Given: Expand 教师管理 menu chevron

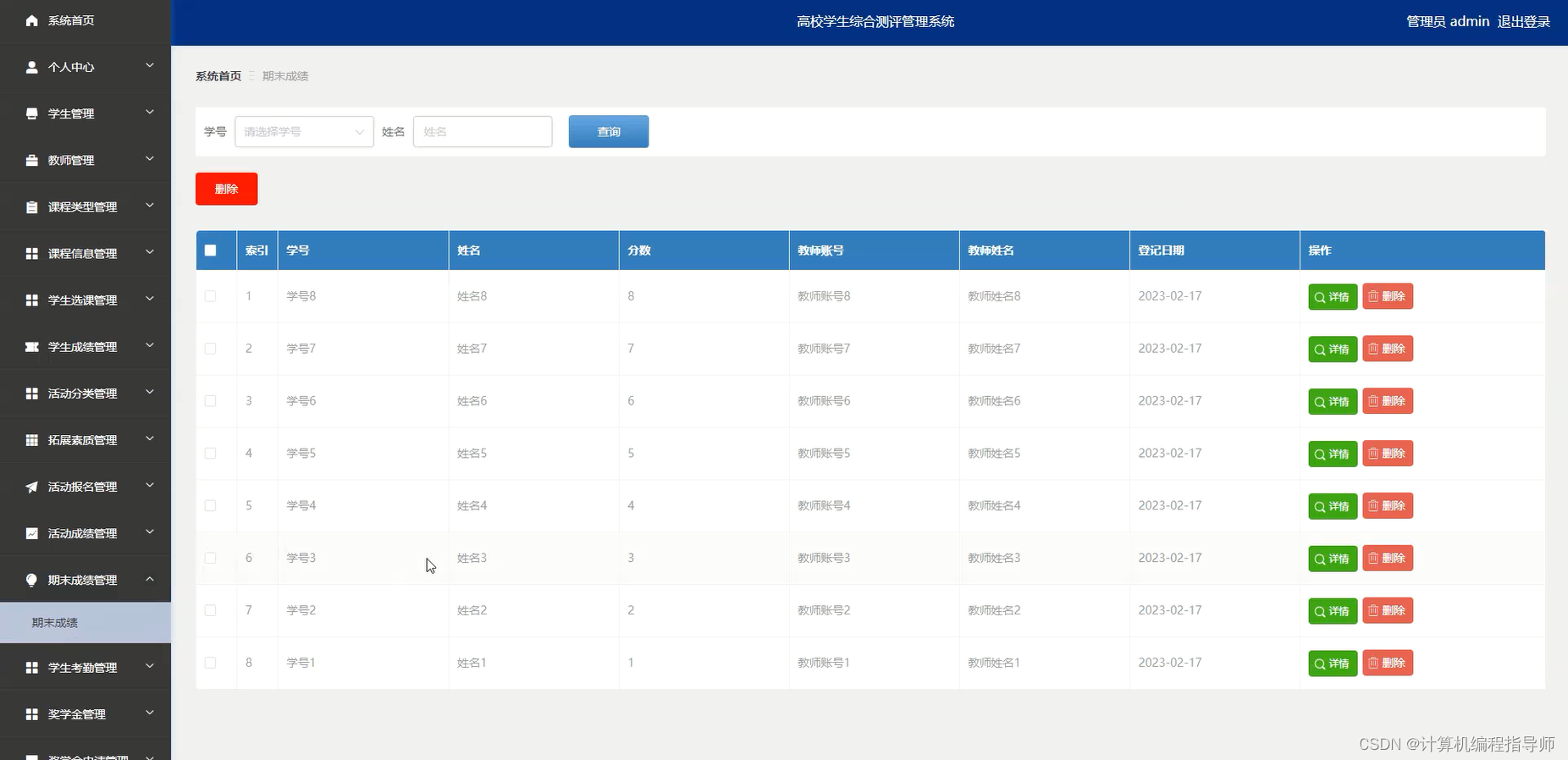Looking at the screenshot, I should point(150,158).
